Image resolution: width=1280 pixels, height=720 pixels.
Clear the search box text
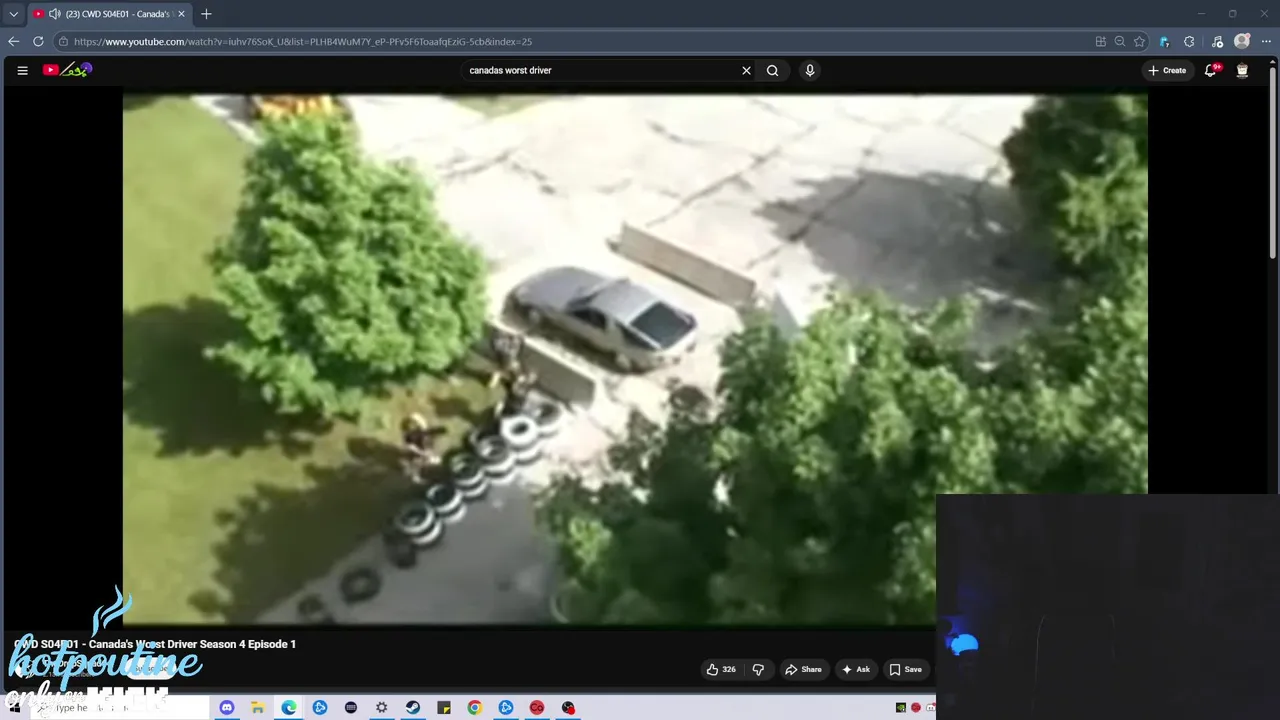click(746, 70)
